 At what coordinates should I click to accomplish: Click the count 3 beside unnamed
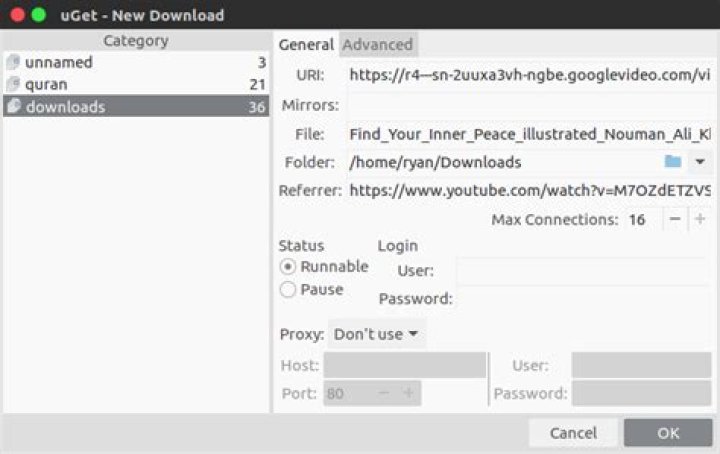click(x=262, y=62)
